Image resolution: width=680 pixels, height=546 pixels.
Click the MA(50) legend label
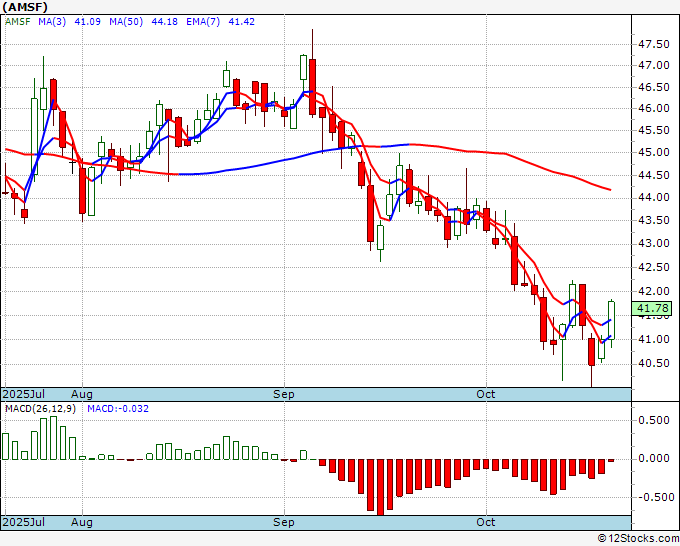[126, 22]
